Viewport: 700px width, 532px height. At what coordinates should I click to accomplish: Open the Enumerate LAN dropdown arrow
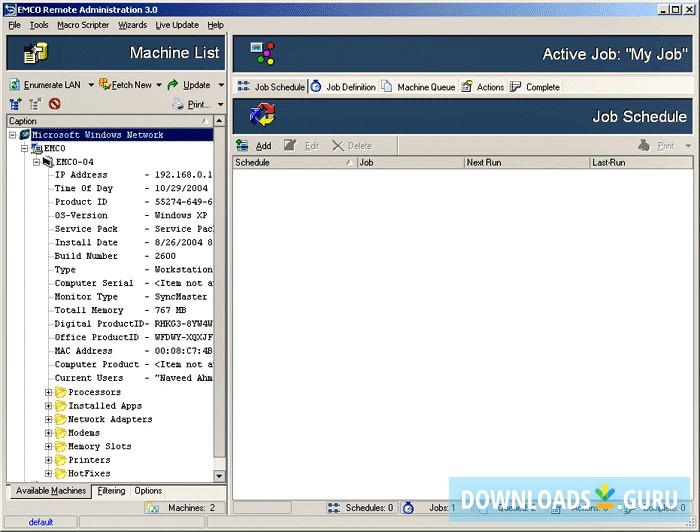coord(91,85)
